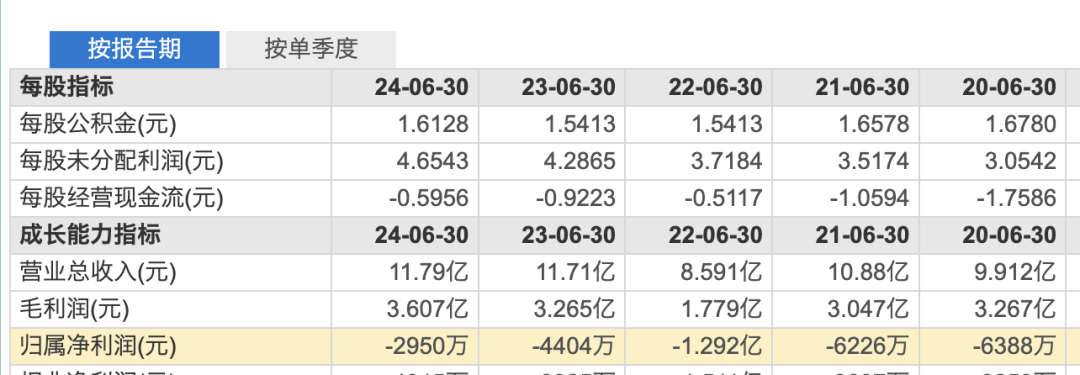Click the 24-06-30 column header under 每股指标
The height and width of the screenshot is (375, 1080).
[422, 88]
